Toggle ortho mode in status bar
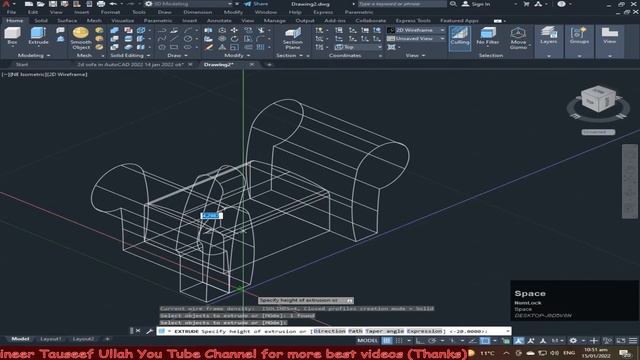640x360 pixels. (x=420, y=340)
